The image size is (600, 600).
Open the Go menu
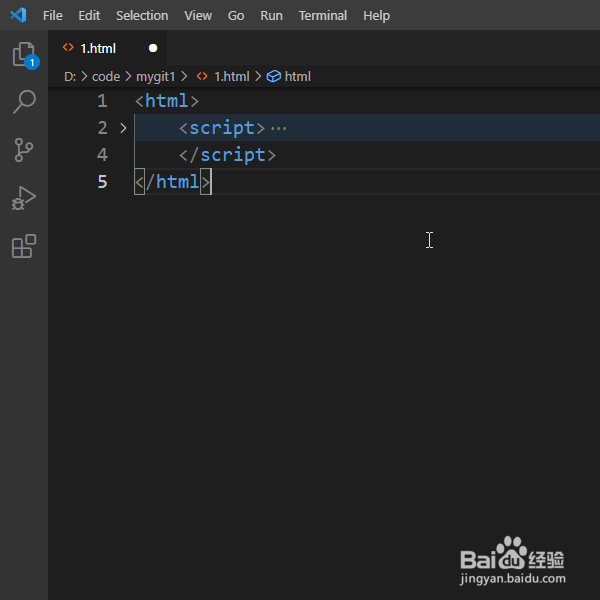click(236, 16)
